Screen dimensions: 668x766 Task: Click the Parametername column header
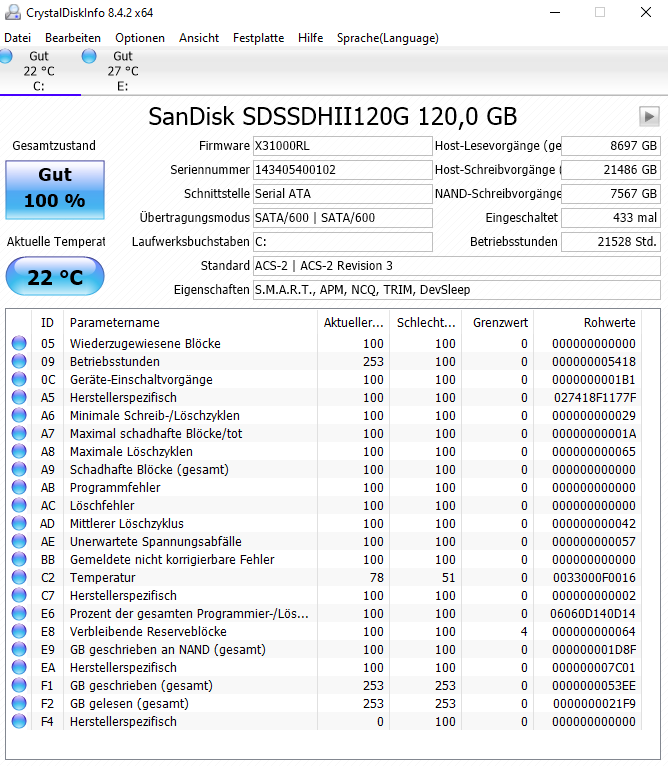(191, 322)
